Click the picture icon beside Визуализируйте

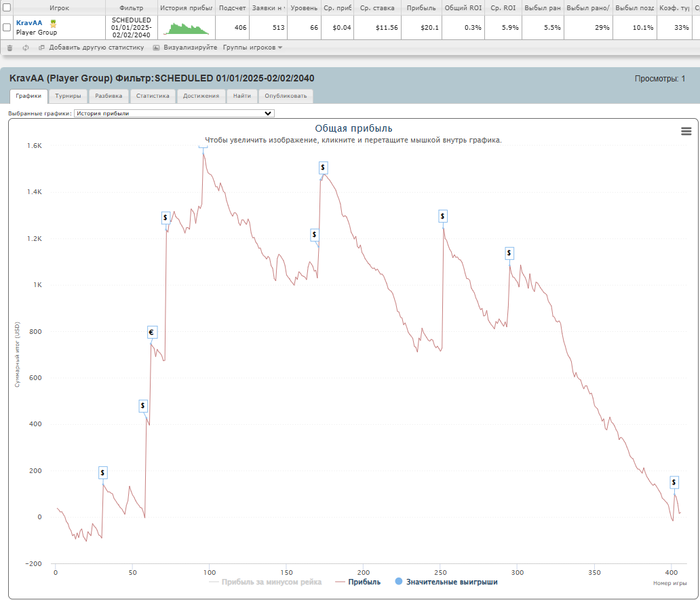tap(156, 48)
